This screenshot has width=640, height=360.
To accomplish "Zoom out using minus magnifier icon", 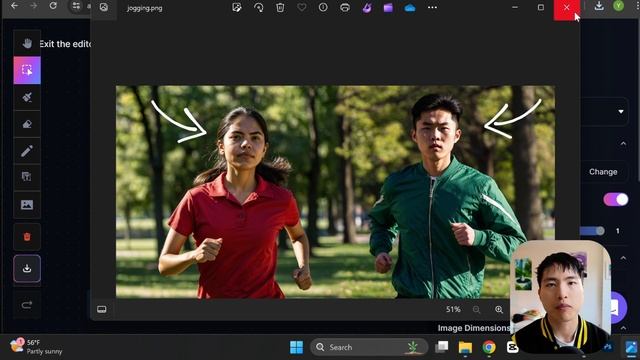I will pyautogui.click(x=476, y=309).
